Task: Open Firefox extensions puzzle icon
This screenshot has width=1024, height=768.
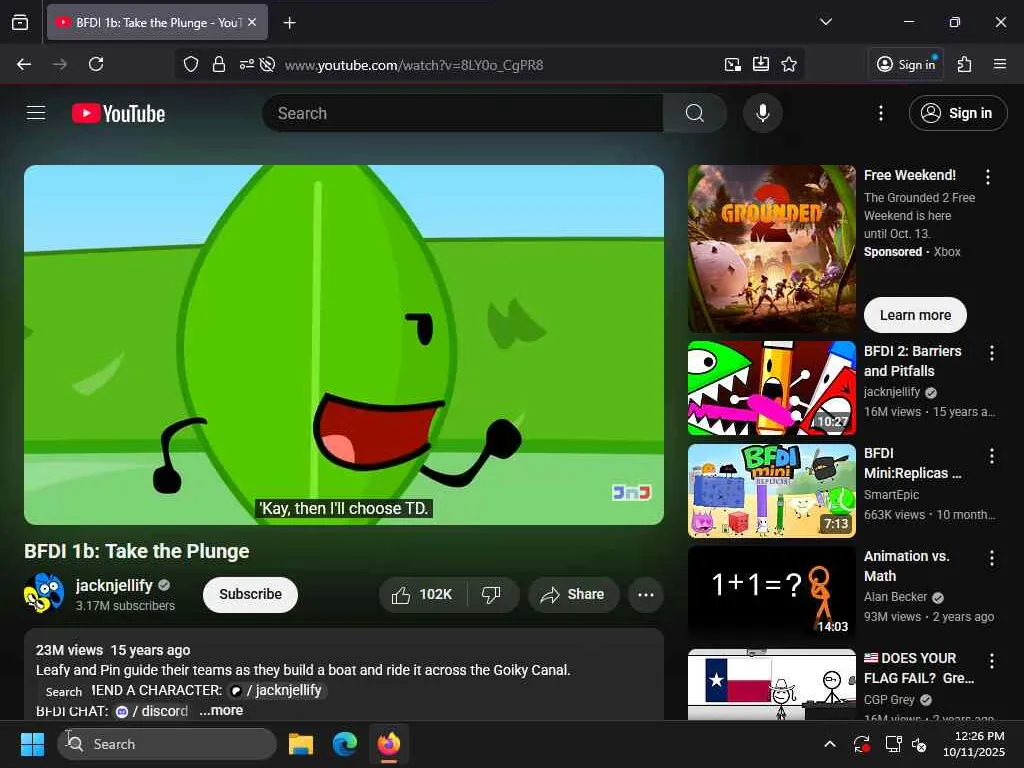Action: 964,64
